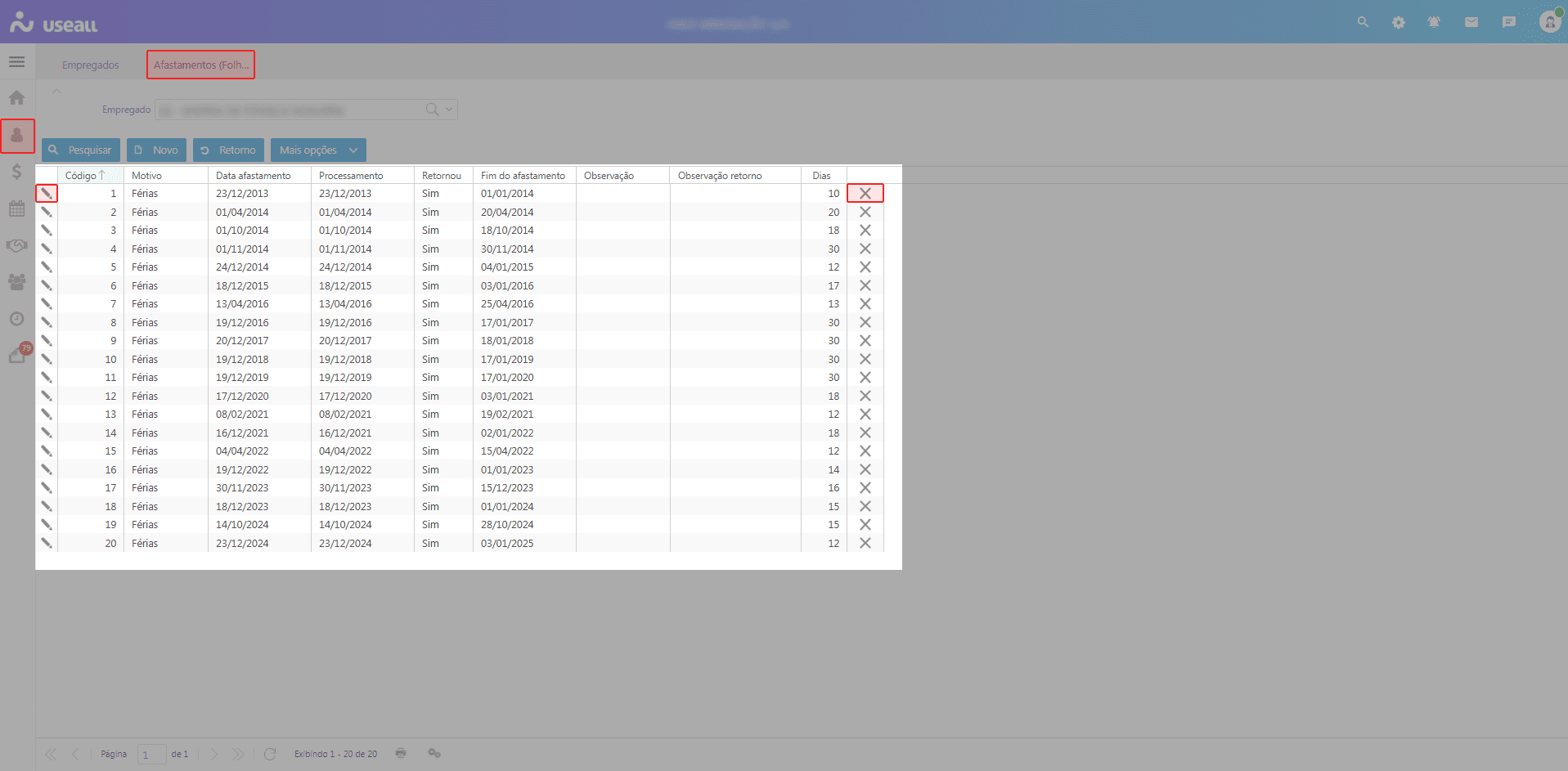Open the clock icon module in sidebar
The image size is (1568, 771).
[x=16, y=319]
